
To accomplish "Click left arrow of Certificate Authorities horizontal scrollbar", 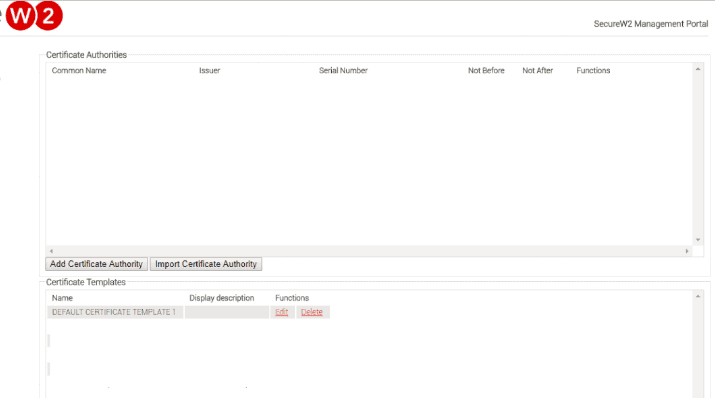I will [x=52, y=251].
